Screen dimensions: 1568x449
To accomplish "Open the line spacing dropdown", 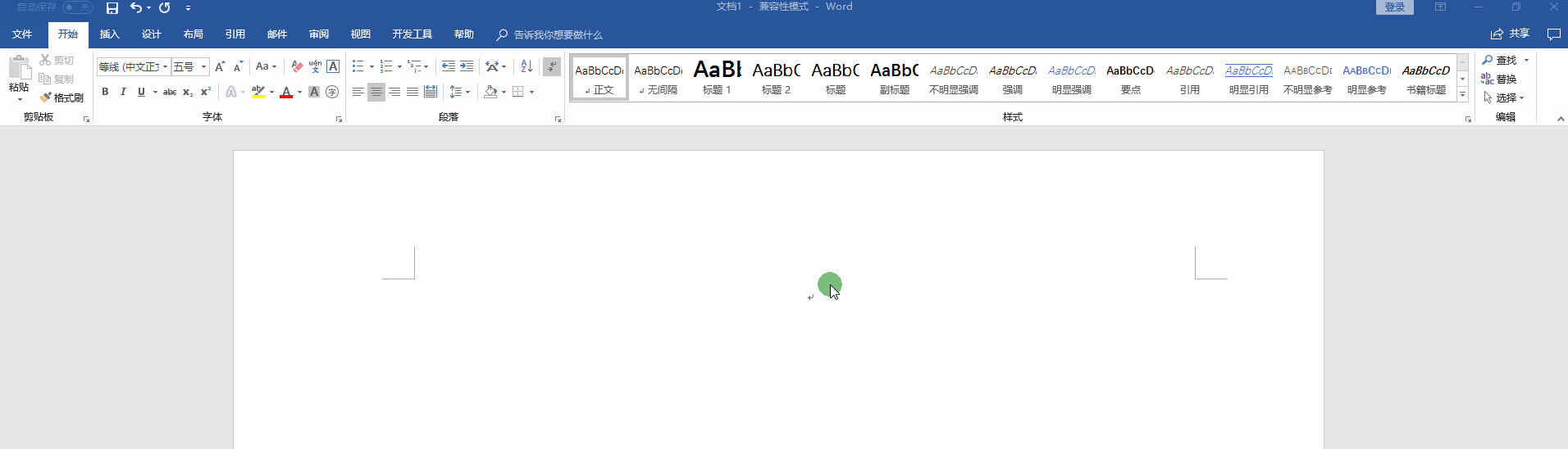I will [x=459, y=92].
